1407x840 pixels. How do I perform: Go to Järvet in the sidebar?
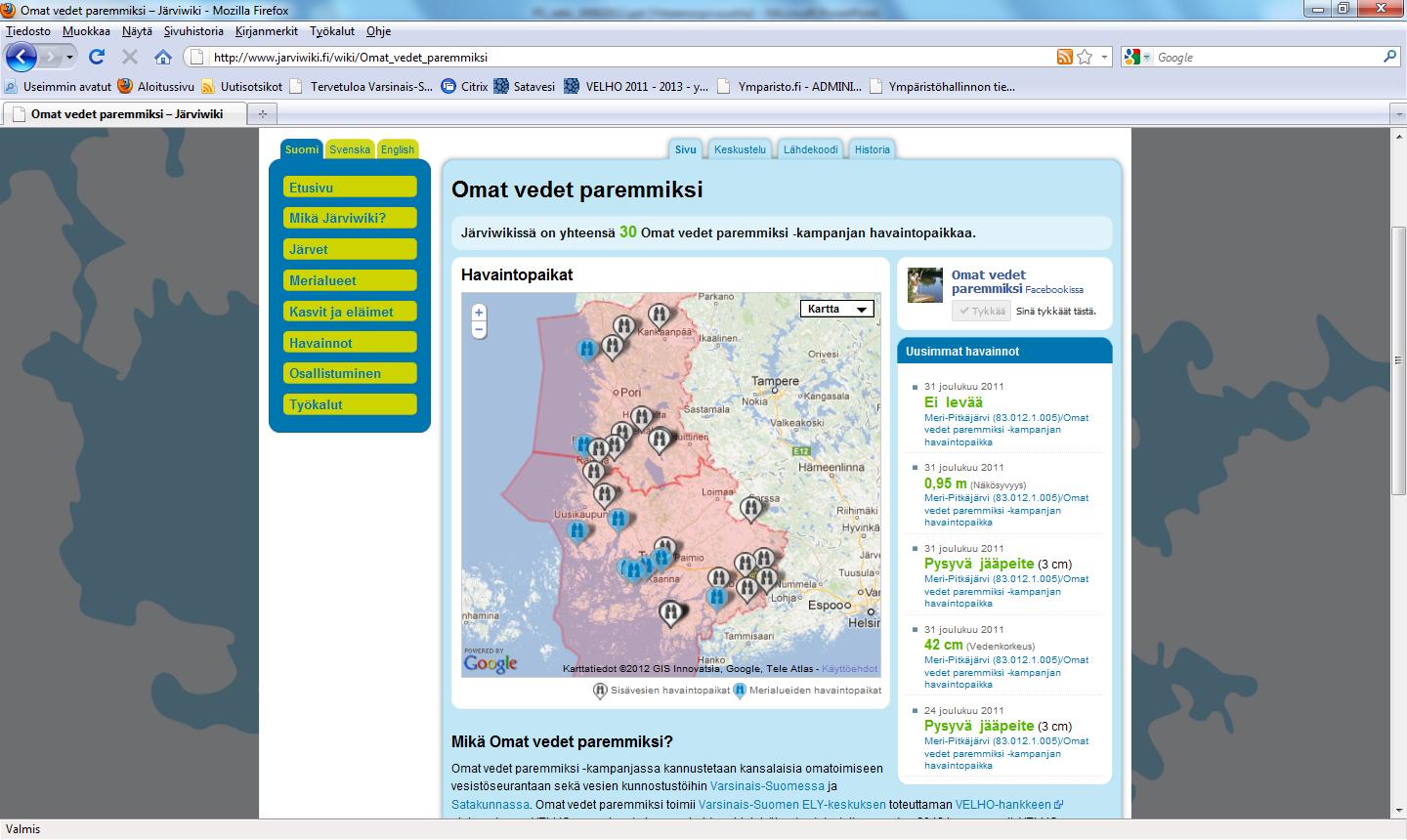click(351, 249)
